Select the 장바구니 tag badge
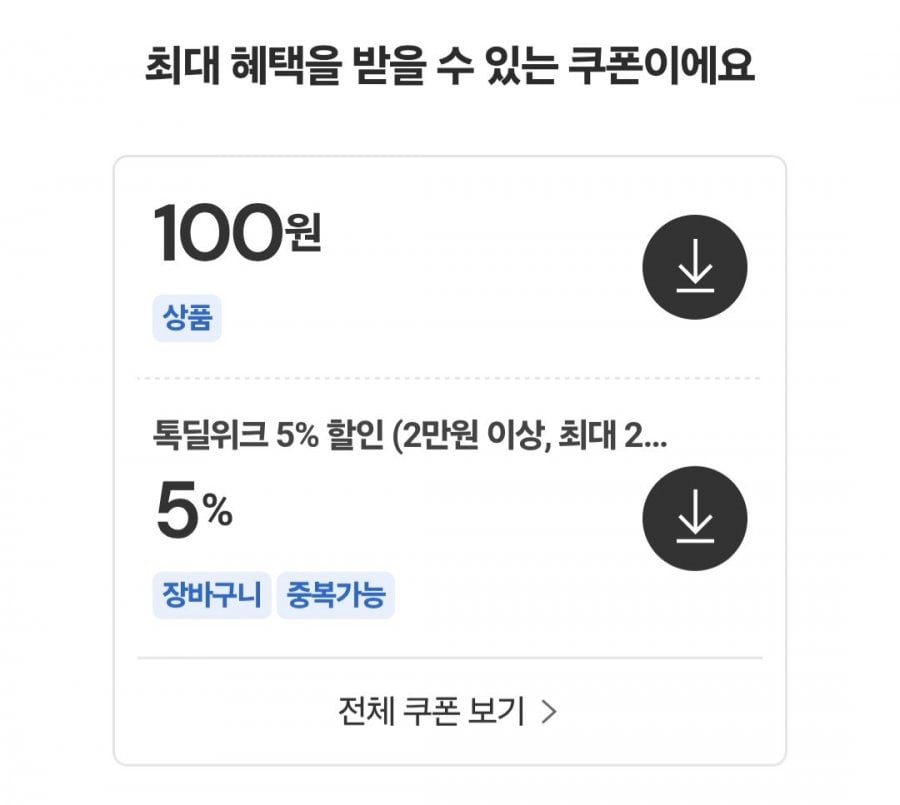The height and width of the screenshot is (805, 900). (212, 595)
